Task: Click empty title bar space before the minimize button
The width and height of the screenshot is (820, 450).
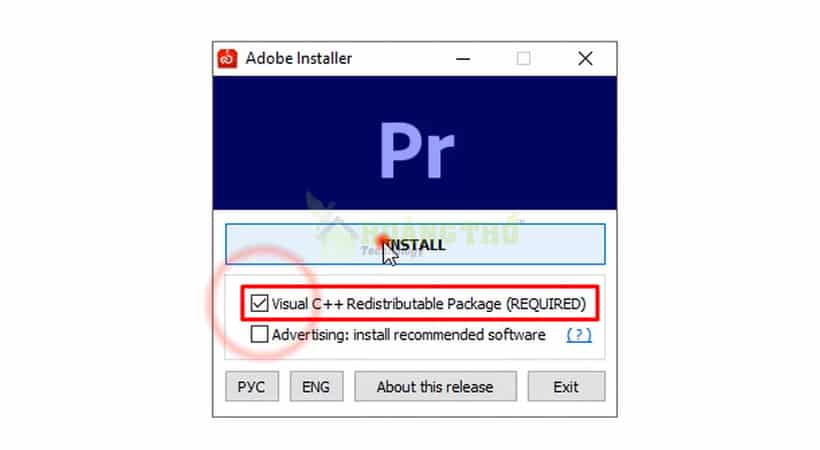Action: point(400,59)
